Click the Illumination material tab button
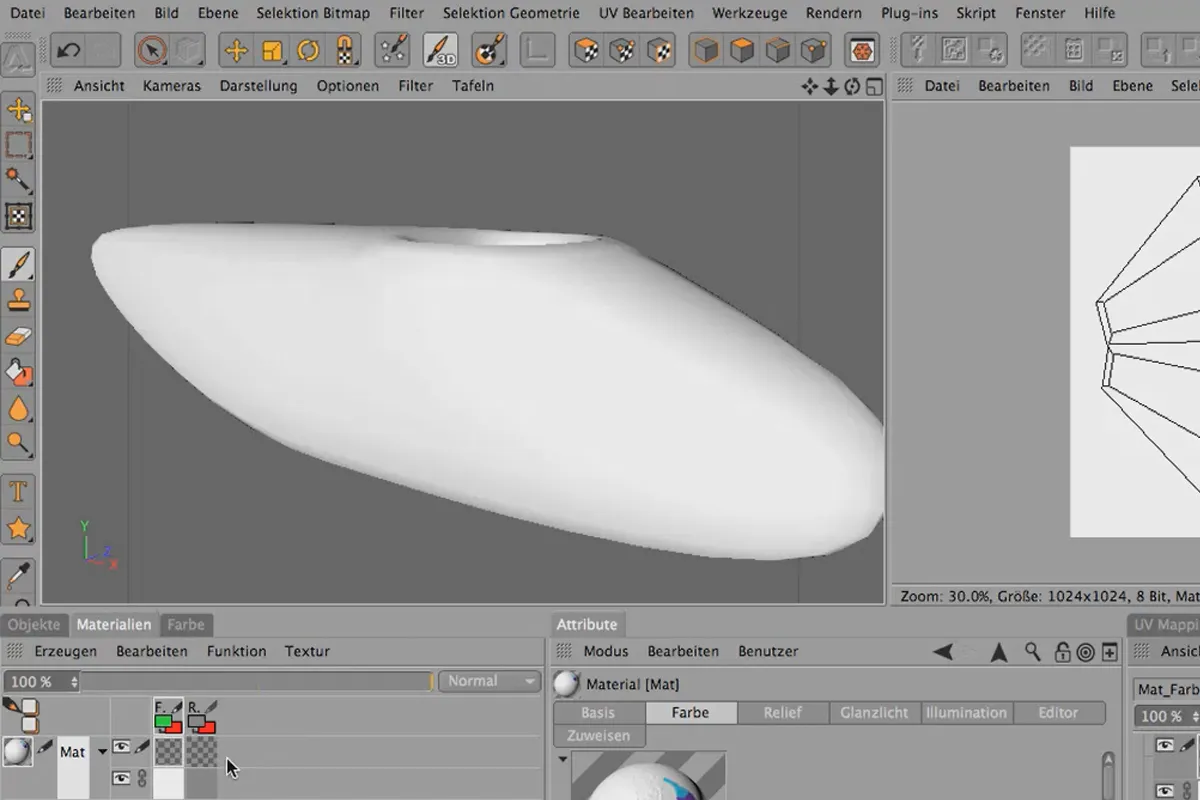The height and width of the screenshot is (800, 1200). [966, 713]
